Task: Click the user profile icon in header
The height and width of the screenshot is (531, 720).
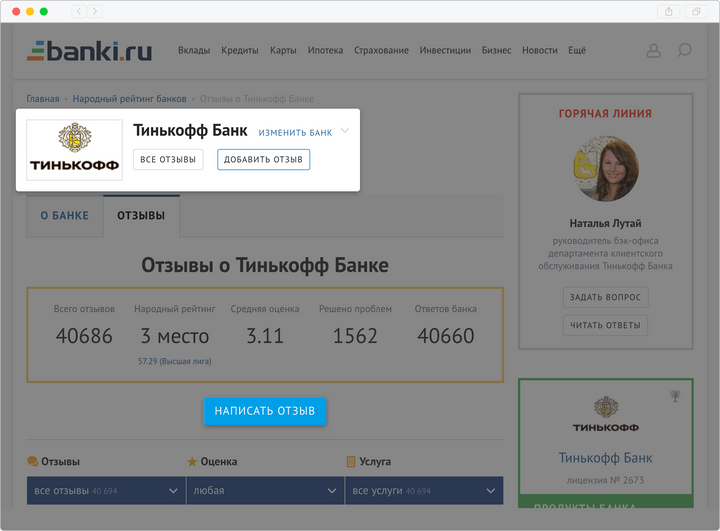Action: click(654, 50)
